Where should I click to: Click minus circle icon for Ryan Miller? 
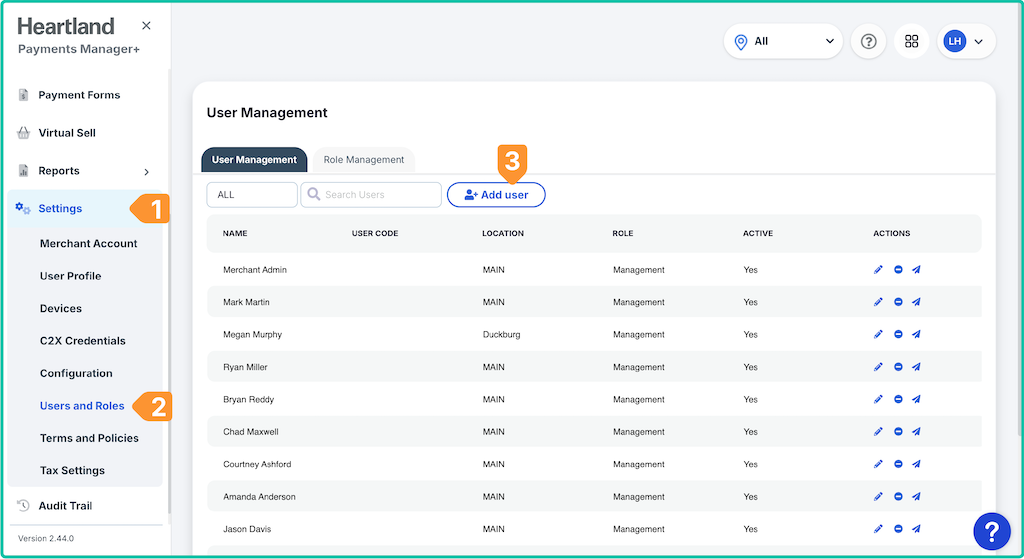coord(898,367)
